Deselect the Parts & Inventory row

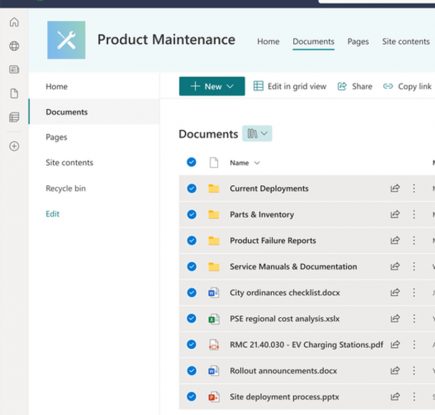click(x=191, y=214)
